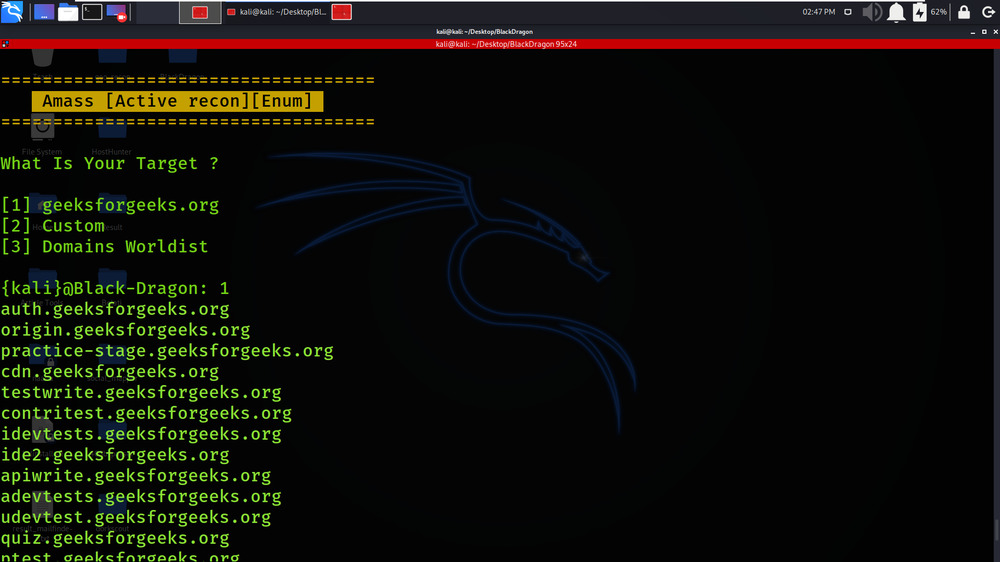This screenshot has height=562, width=1000.
Task: Click the second red window taskbar icon
Action: tap(342, 12)
